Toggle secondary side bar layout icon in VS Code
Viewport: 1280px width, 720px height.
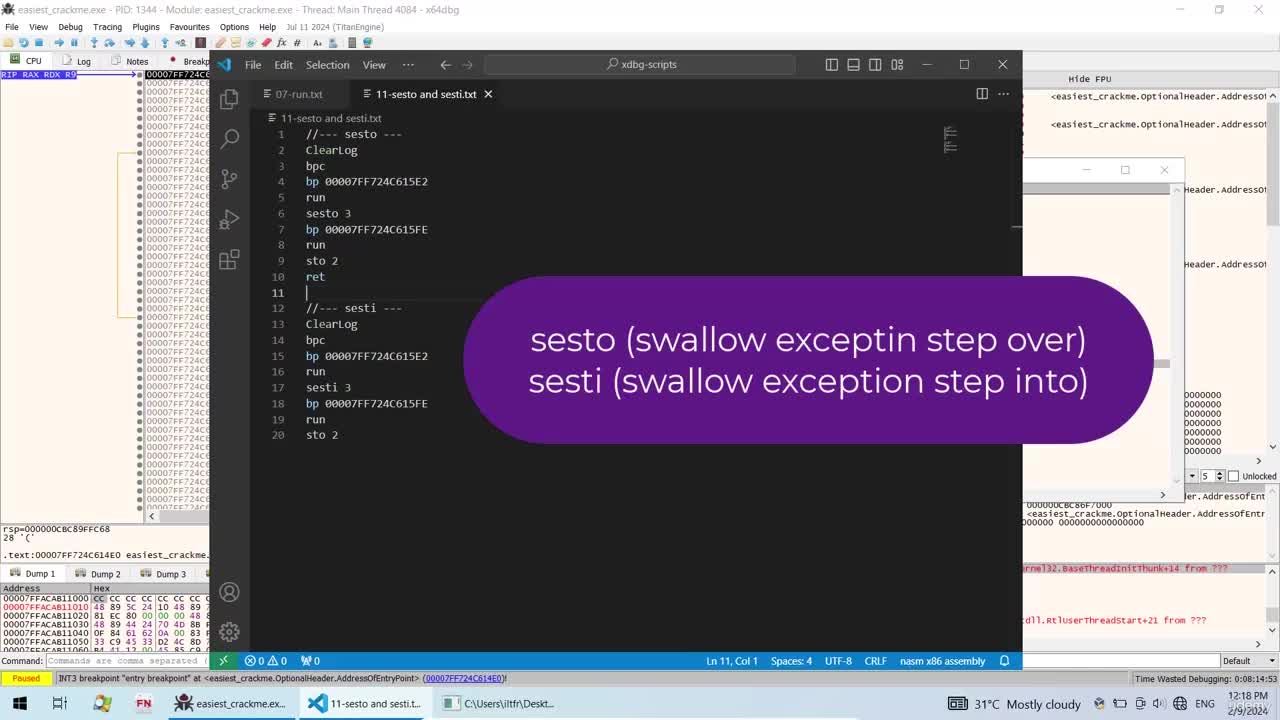(x=875, y=64)
